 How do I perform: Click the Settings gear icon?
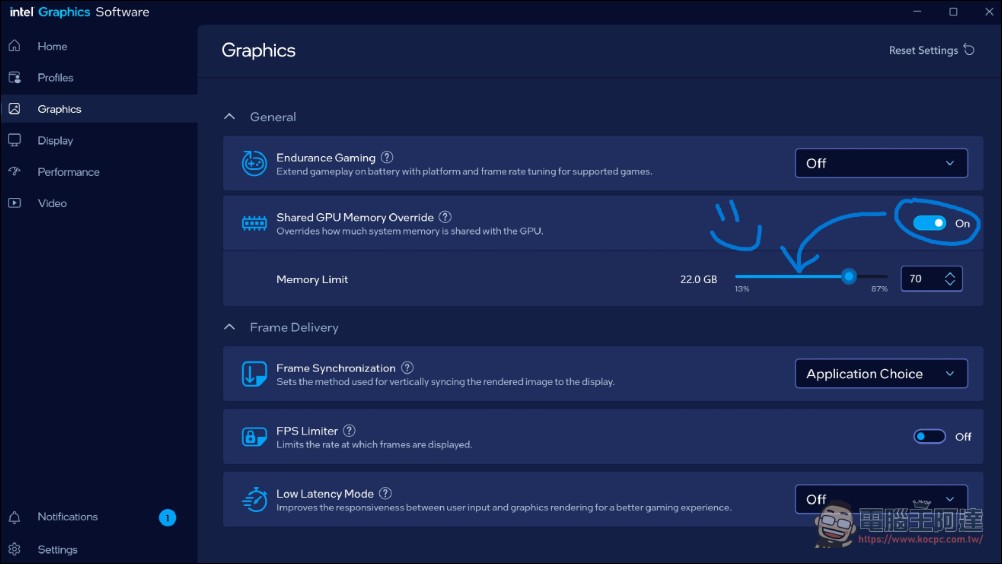15,549
